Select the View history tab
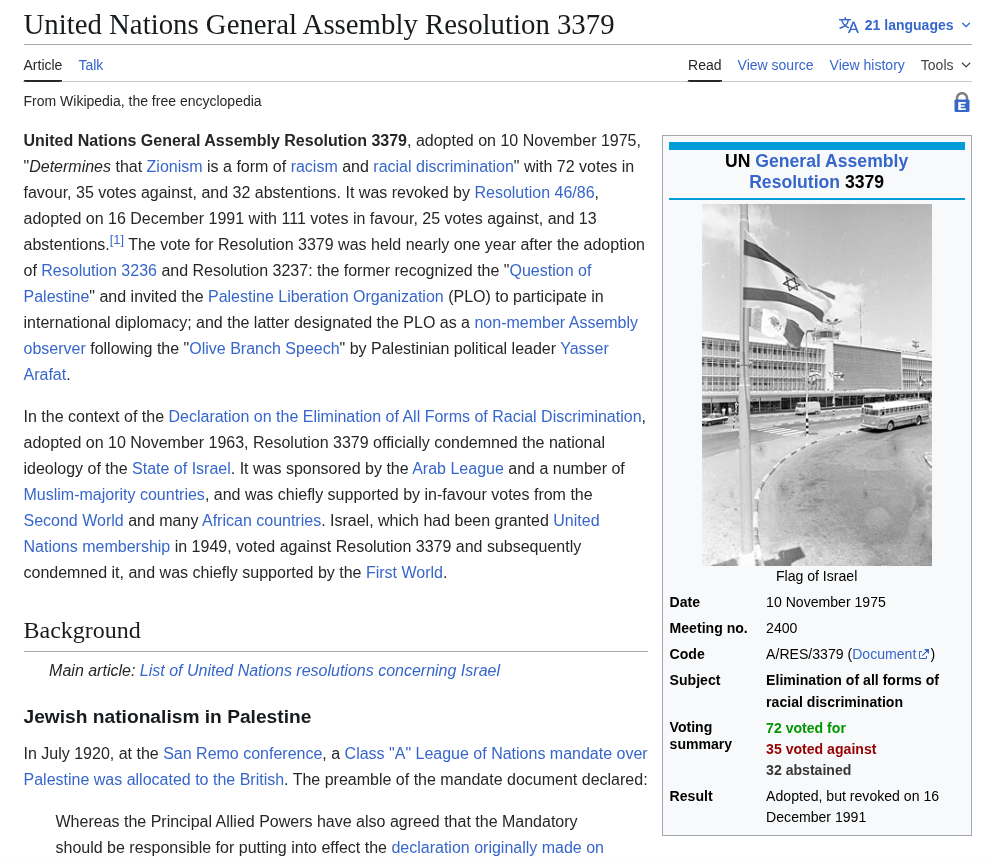 coord(867,65)
